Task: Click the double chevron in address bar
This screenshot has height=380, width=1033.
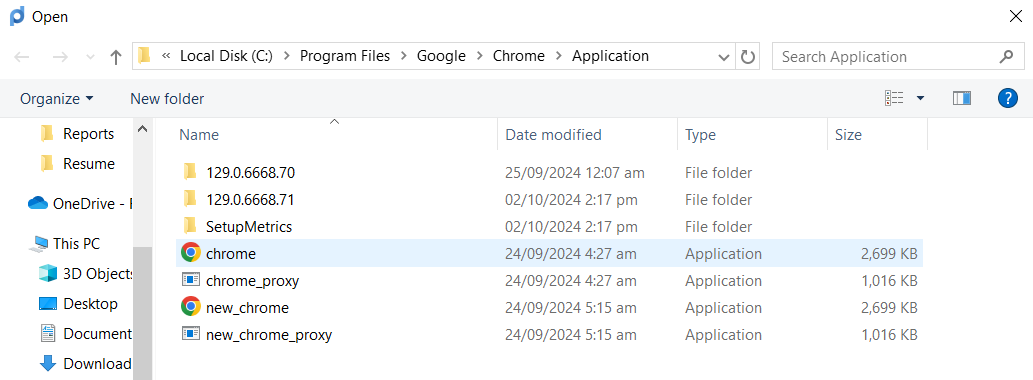Action: click(x=166, y=57)
